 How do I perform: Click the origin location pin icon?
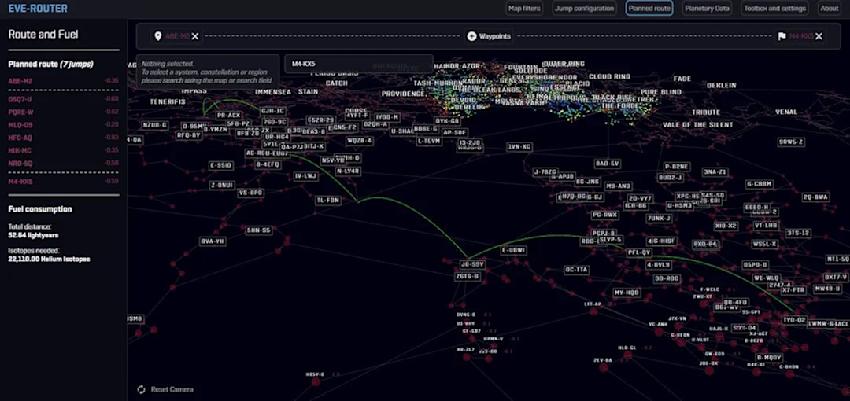pos(158,36)
